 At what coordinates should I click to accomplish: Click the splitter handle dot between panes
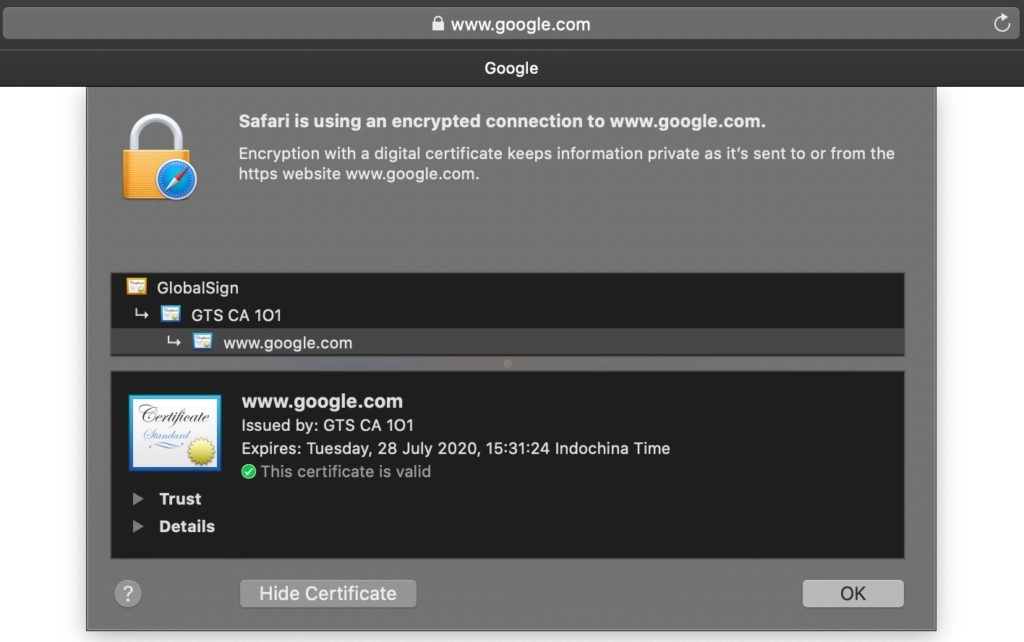coord(507,364)
